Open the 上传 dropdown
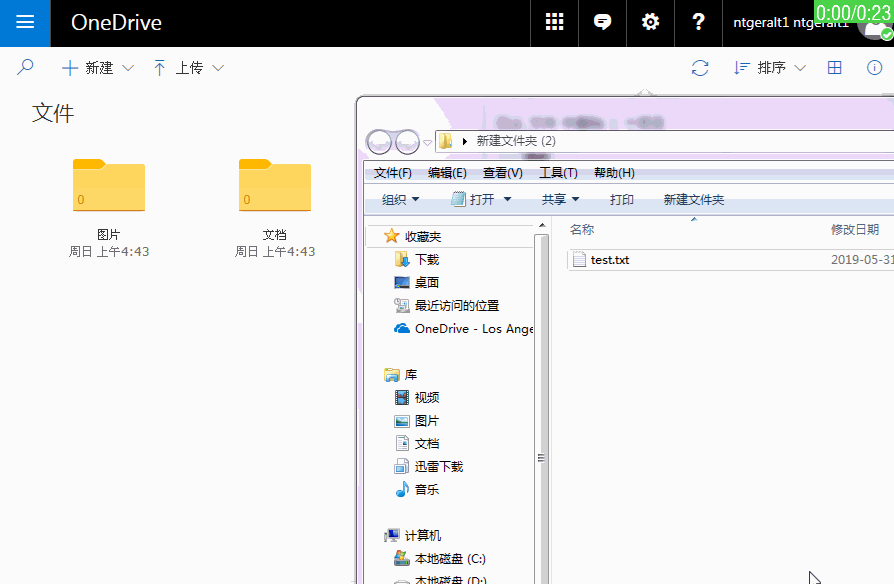Image resolution: width=894 pixels, height=584 pixels. click(x=188, y=68)
